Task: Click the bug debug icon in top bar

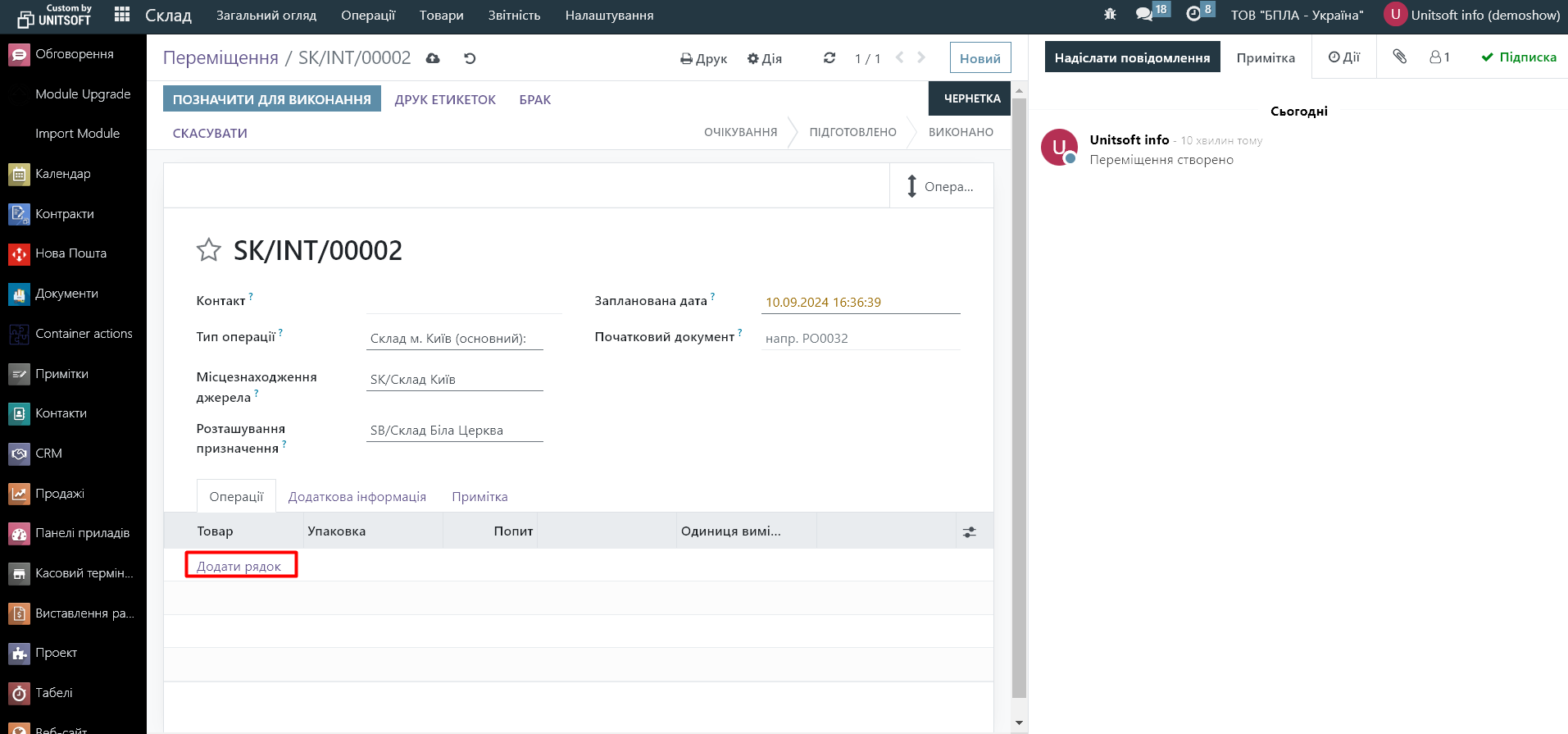Action: (x=1110, y=15)
